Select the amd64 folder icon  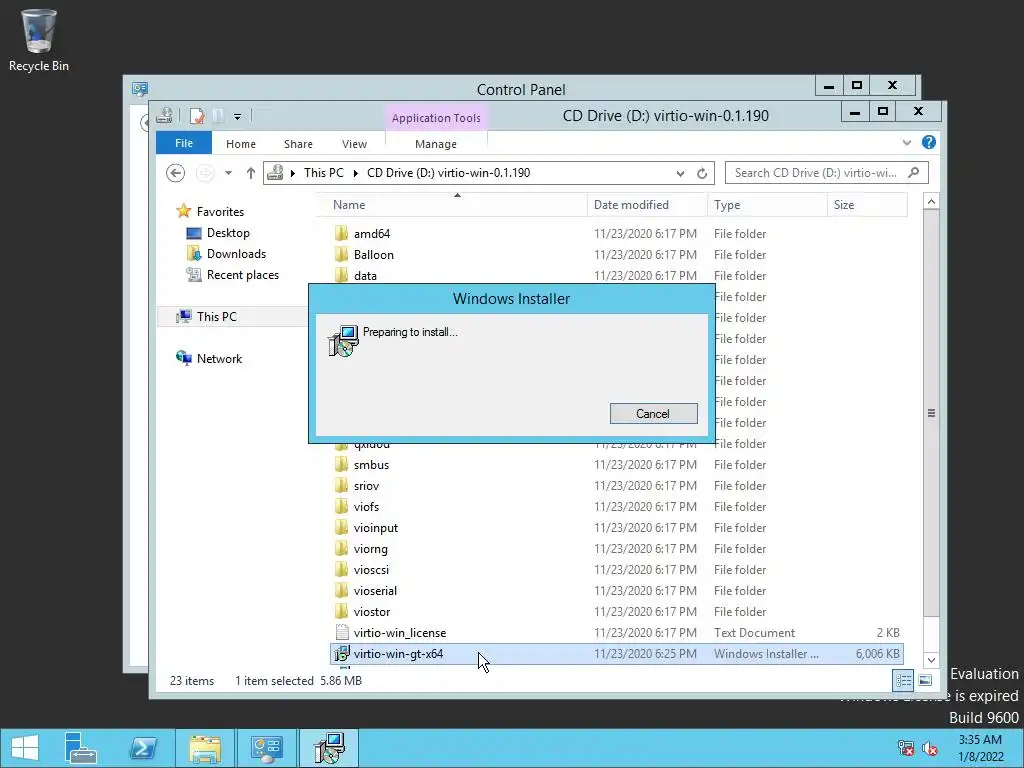click(341, 234)
